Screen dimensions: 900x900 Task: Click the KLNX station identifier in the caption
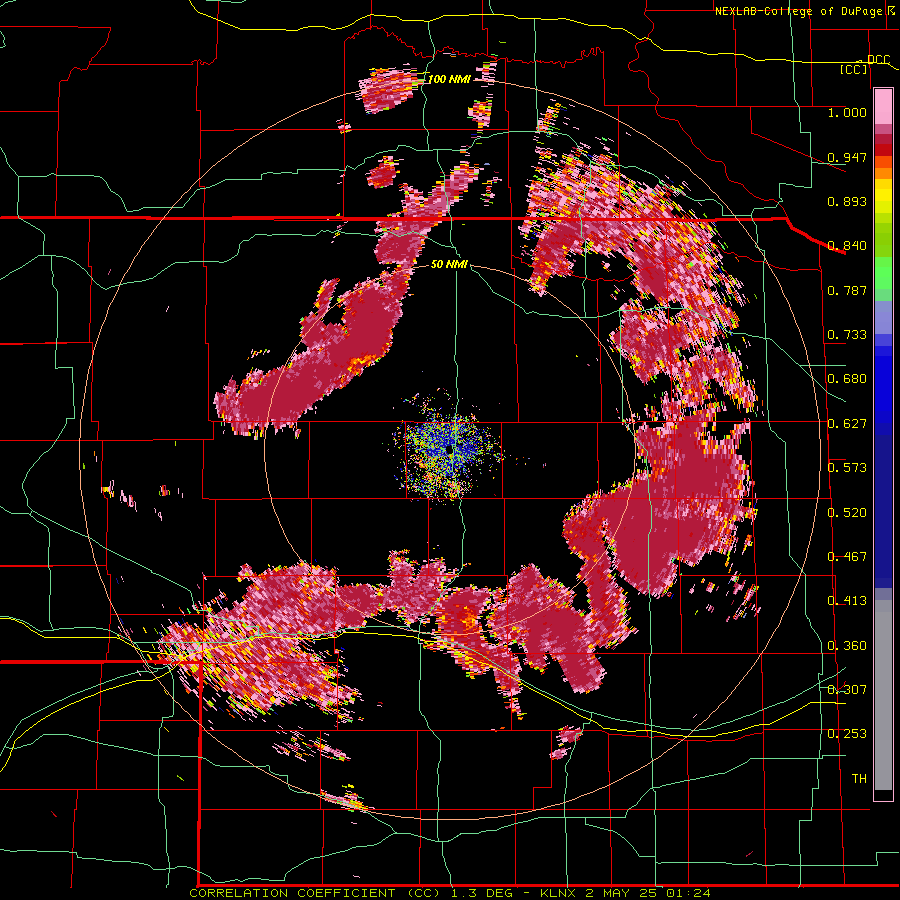[560, 893]
